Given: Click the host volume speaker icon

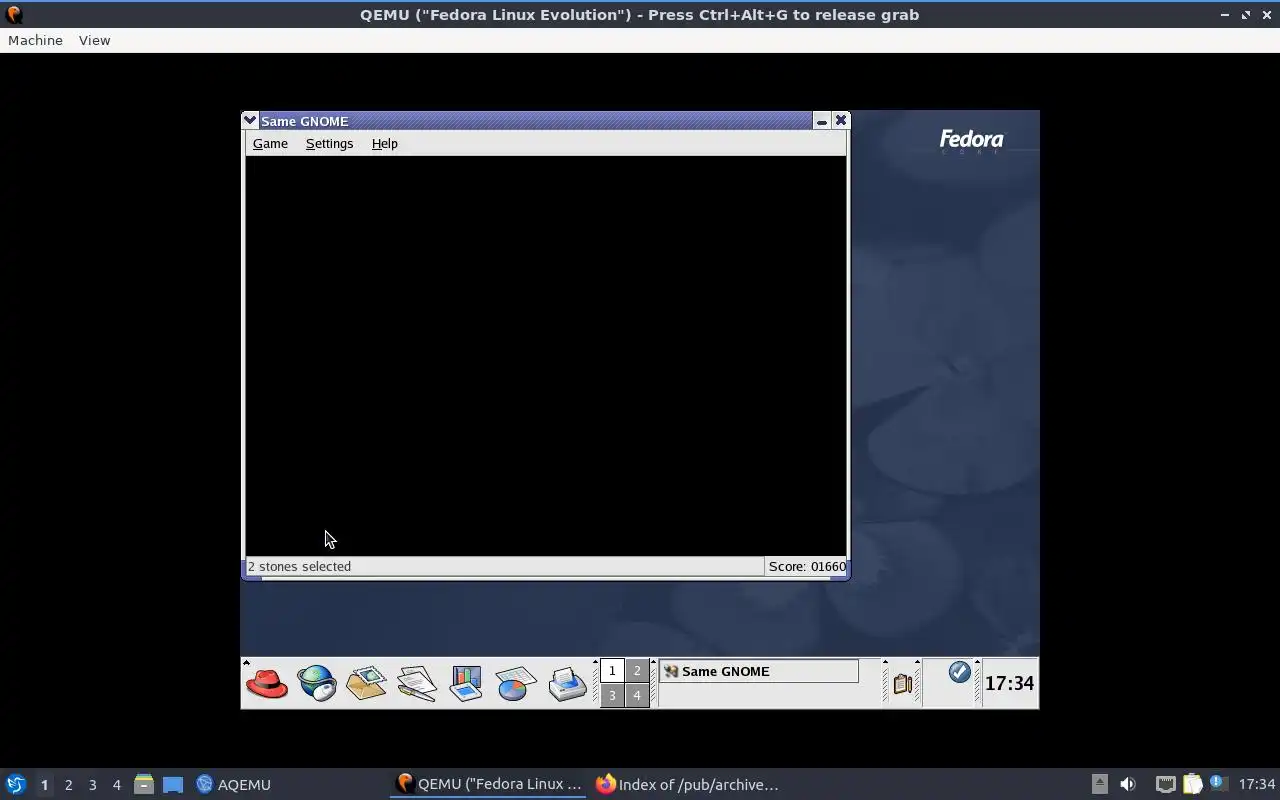Looking at the screenshot, I should pyautogui.click(x=1128, y=784).
